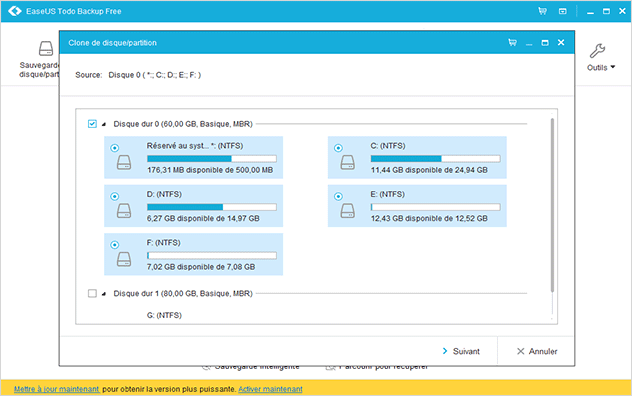
Task: Click the Suivant button
Action: (461, 351)
